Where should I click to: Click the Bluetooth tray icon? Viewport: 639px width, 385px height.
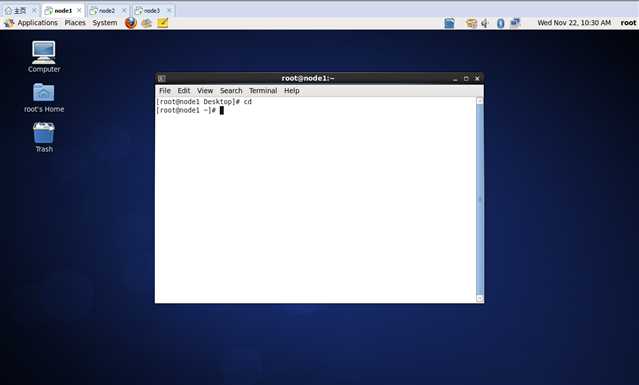pos(500,23)
